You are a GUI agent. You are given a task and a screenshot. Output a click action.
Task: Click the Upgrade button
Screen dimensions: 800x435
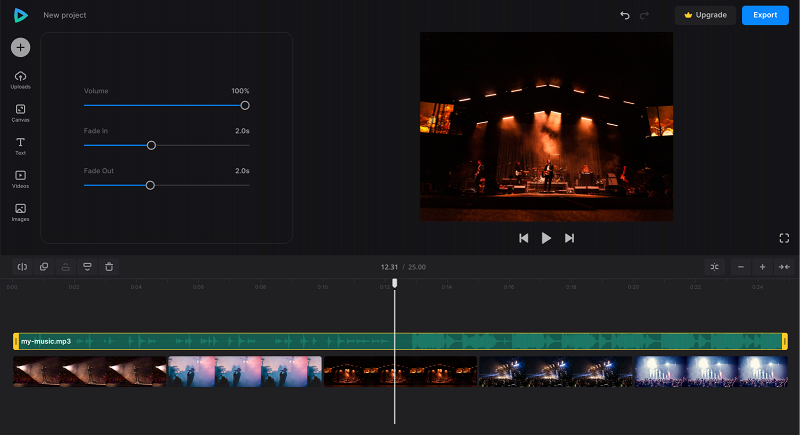tap(705, 15)
